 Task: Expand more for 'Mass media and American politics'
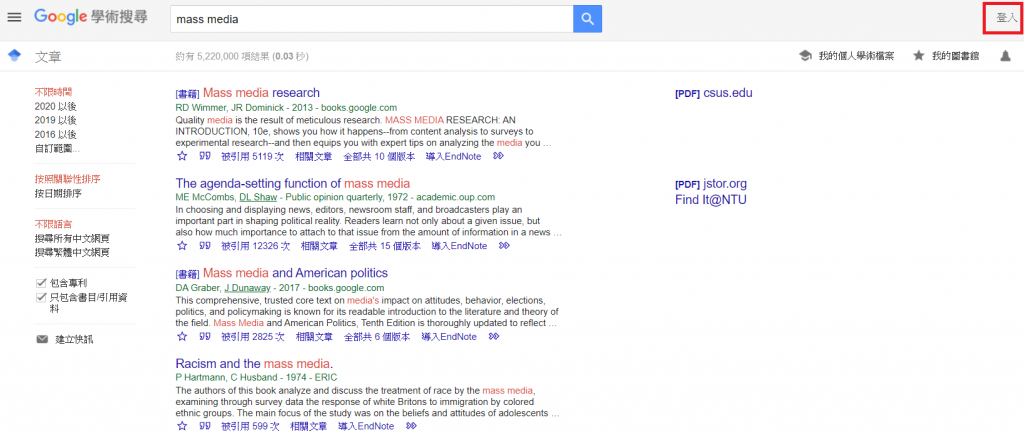pos(494,336)
